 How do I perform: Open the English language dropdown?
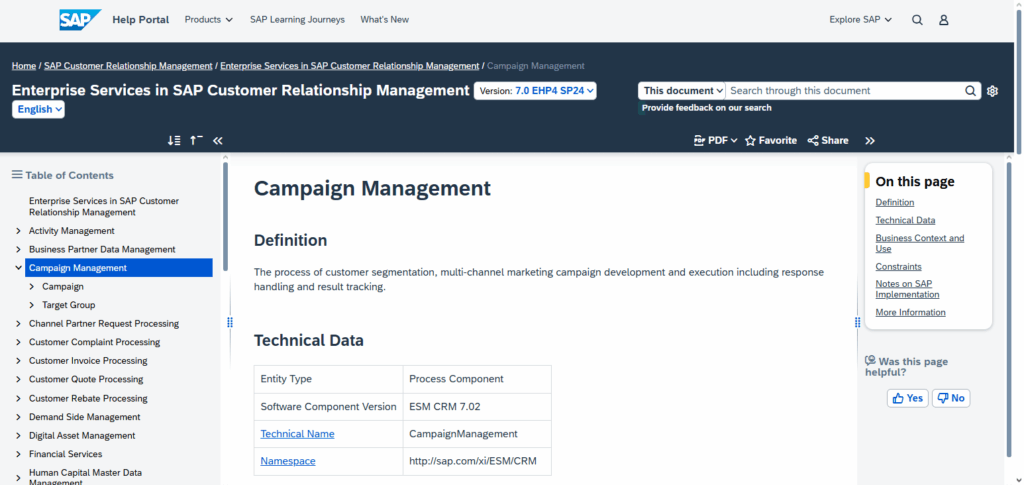[x=38, y=110]
